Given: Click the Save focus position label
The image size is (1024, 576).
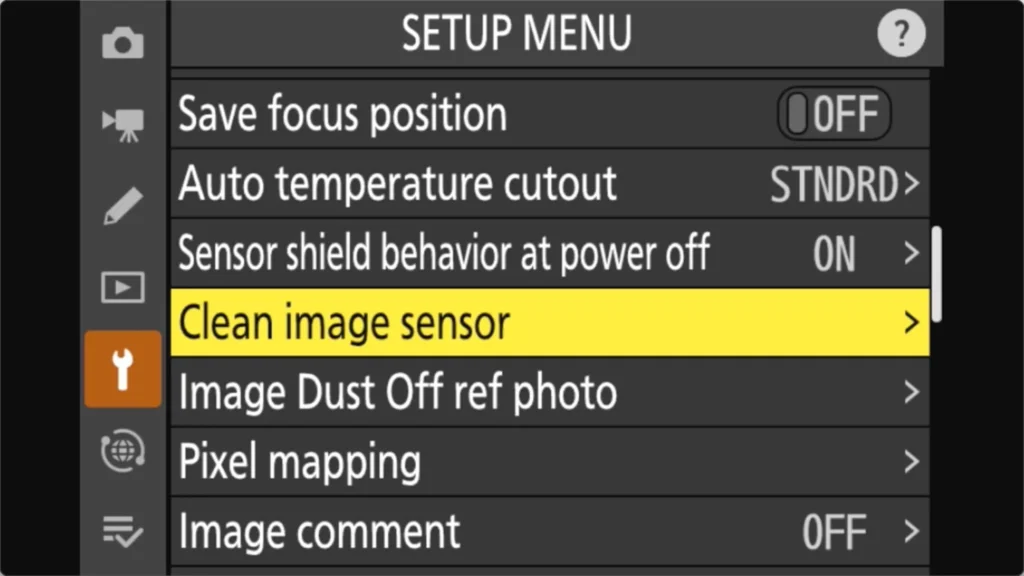Looking at the screenshot, I should pyautogui.click(x=342, y=115).
